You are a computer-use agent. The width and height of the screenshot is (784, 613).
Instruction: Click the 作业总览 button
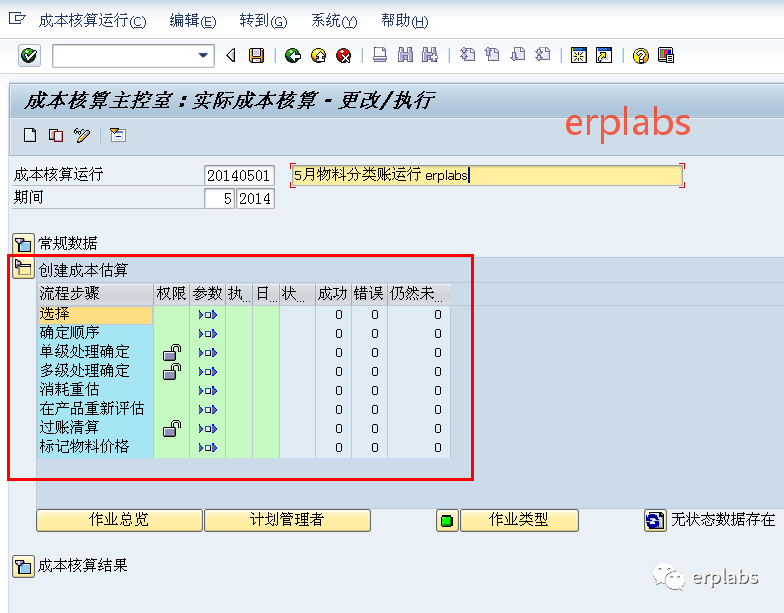click(x=120, y=520)
